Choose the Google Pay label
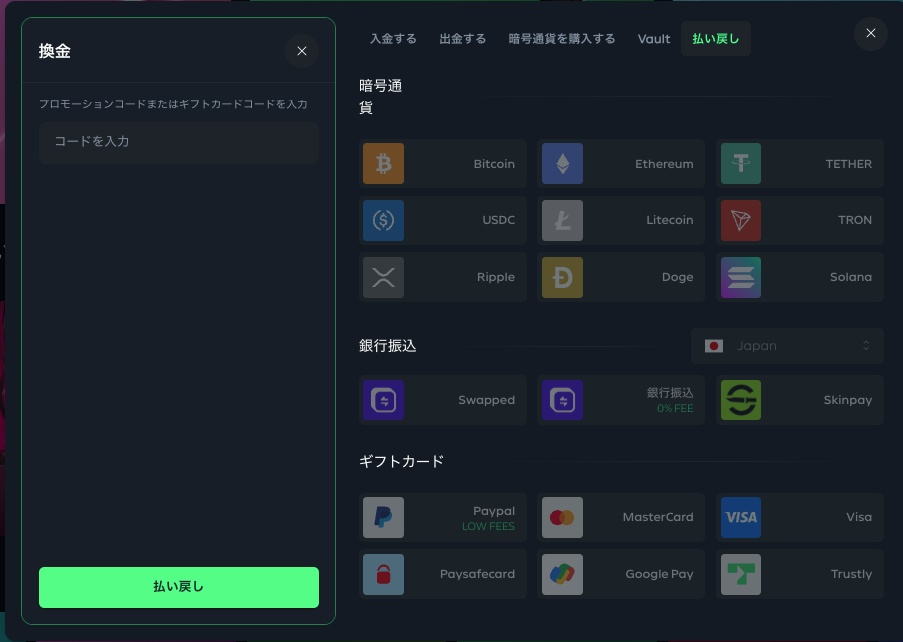Image resolution: width=903 pixels, height=642 pixels. (659, 574)
